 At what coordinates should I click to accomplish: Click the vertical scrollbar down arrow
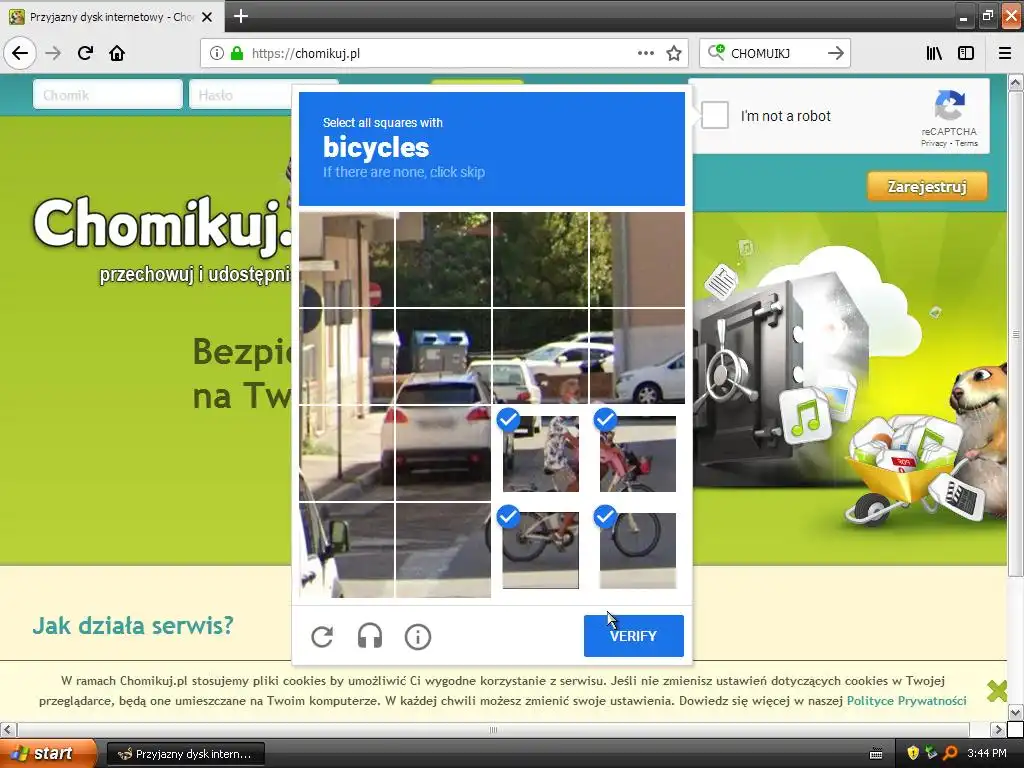point(1015,712)
